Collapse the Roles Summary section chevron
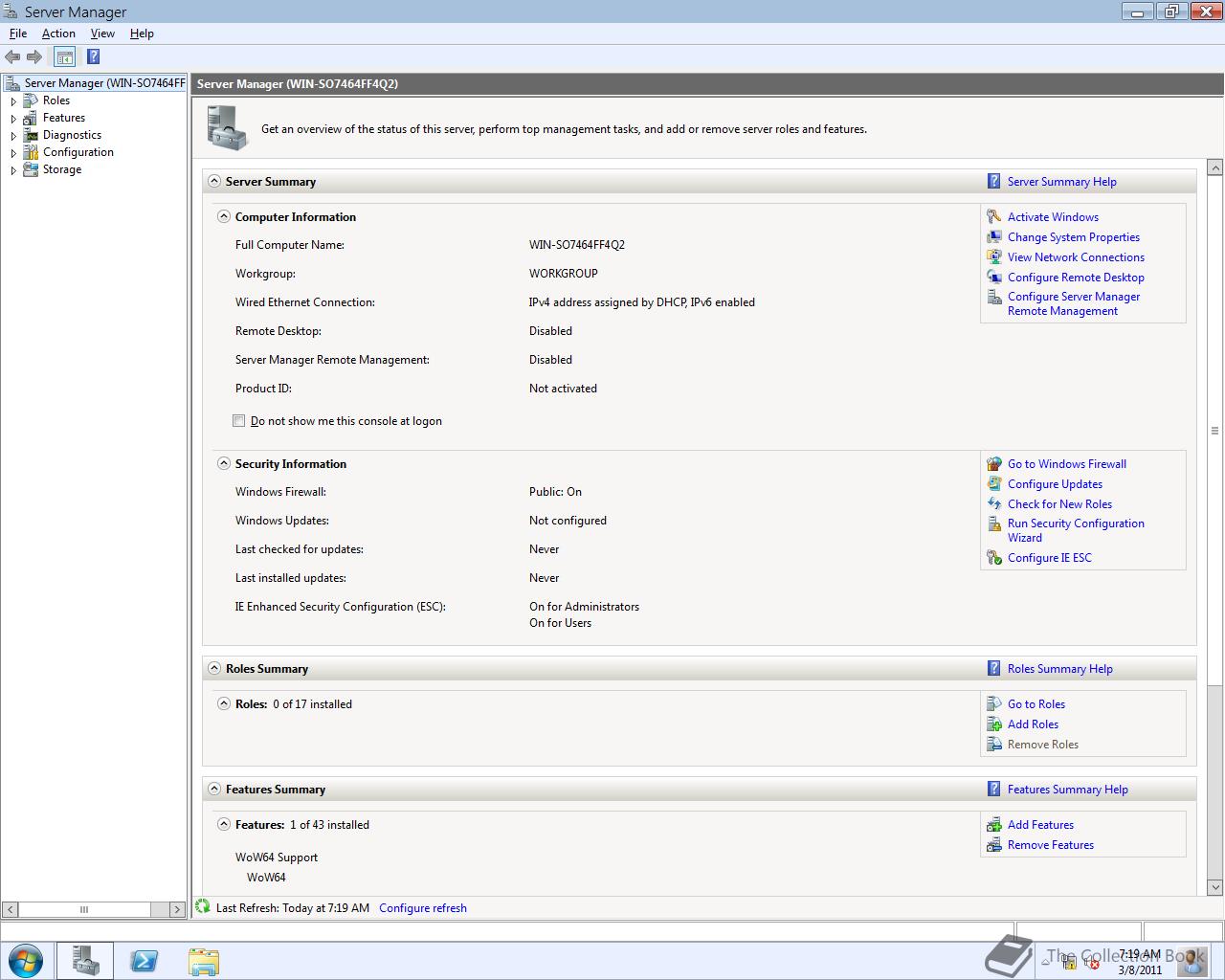Viewport: 1225px width, 980px height. [x=214, y=668]
